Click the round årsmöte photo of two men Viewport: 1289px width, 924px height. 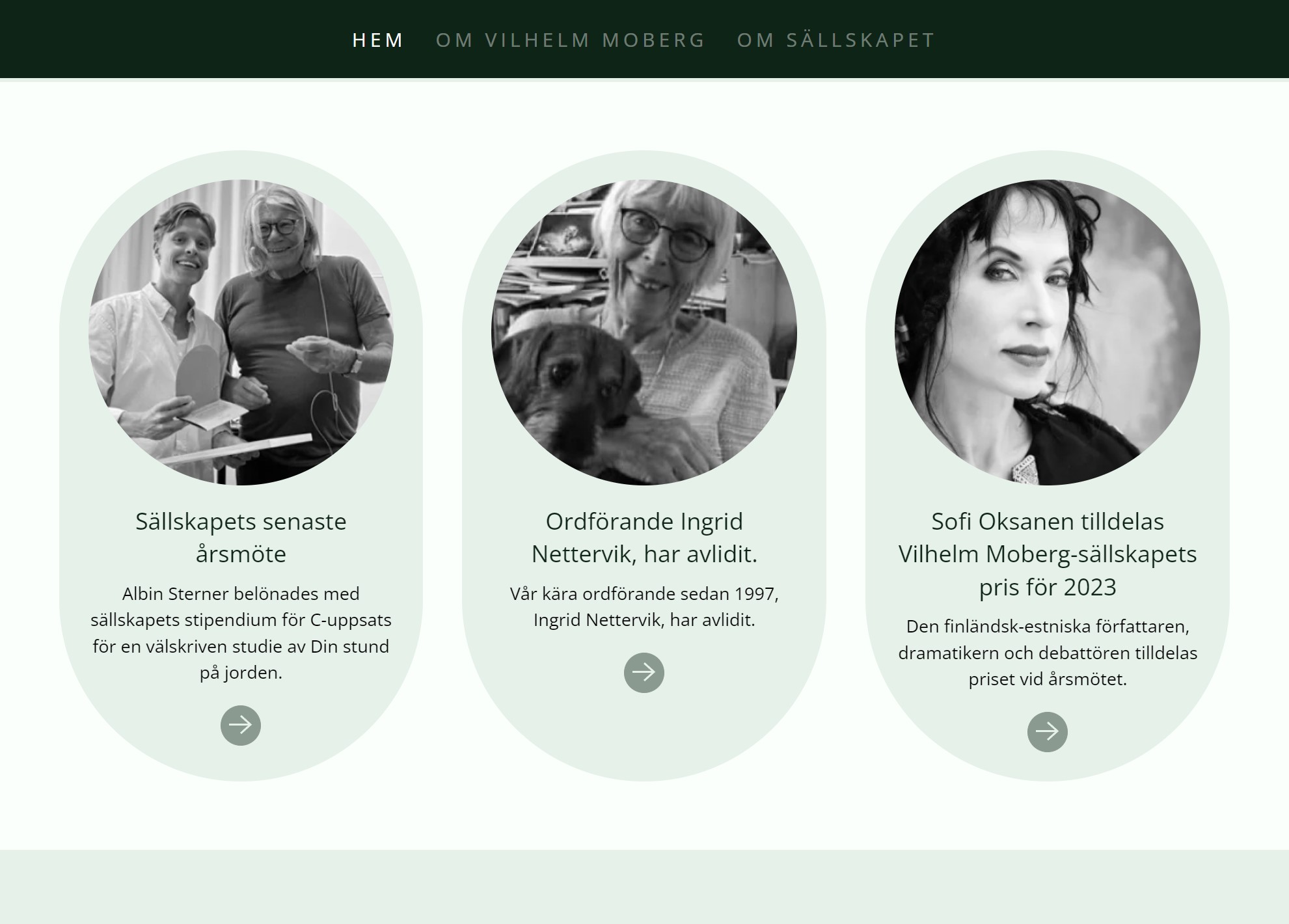tap(241, 333)
